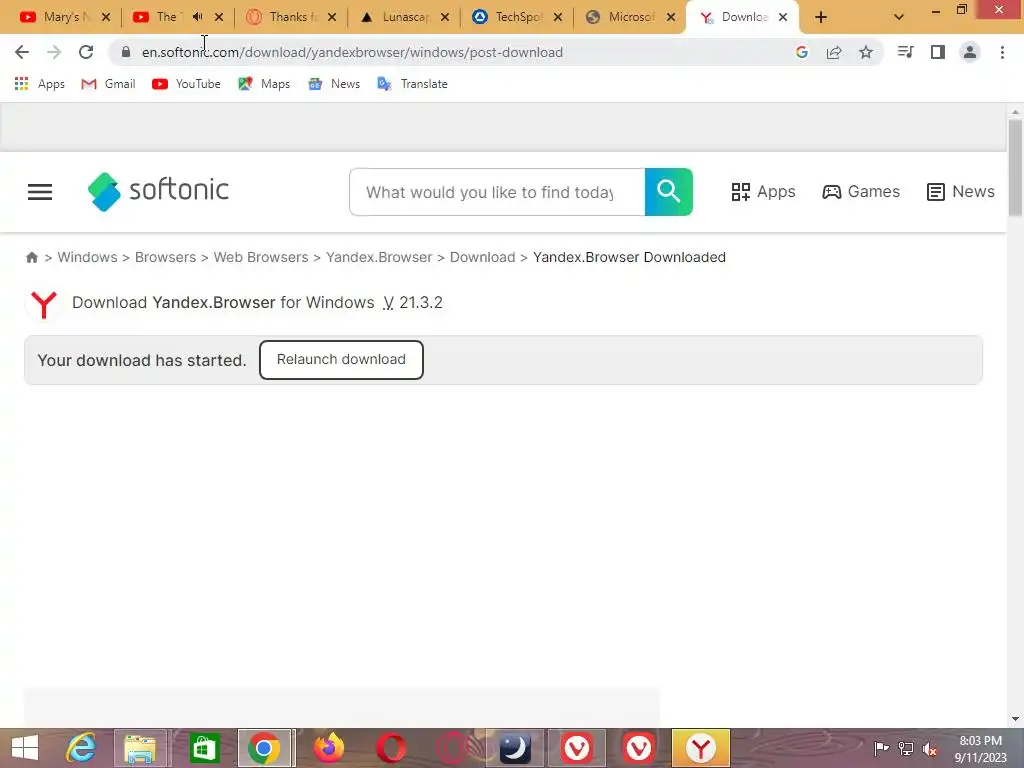Open the YouTube bookmark

tap(186, 84)
